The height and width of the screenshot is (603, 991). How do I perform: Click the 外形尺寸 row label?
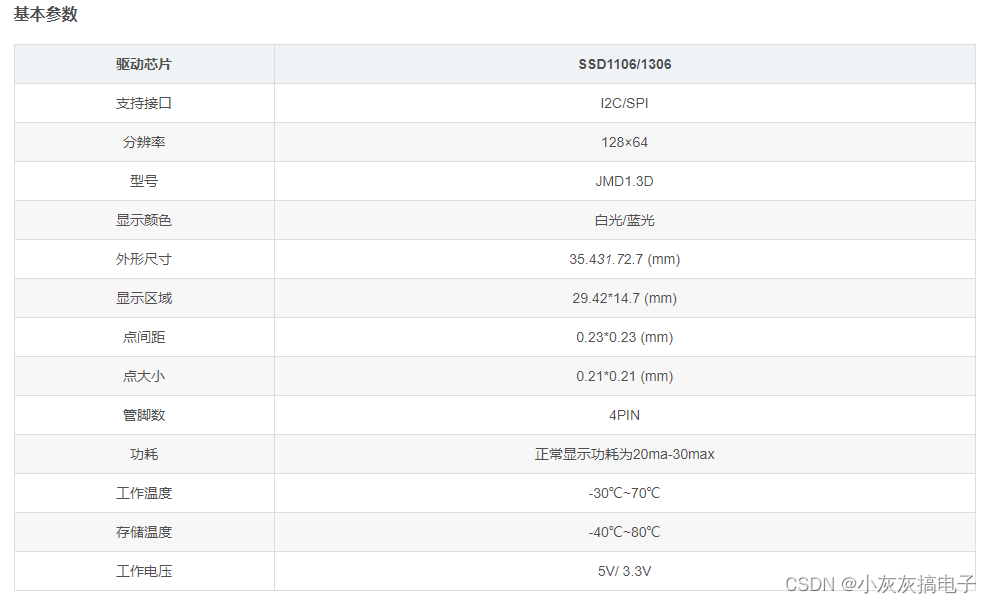(x=143, y=258)
